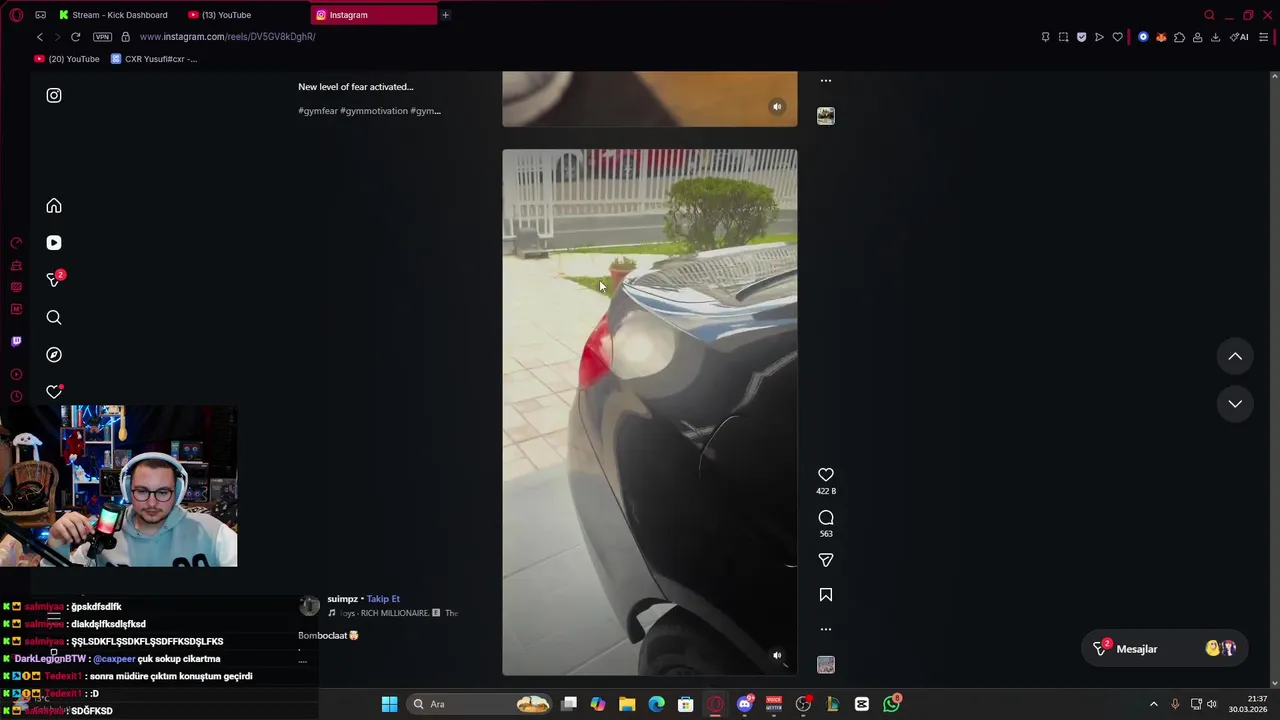Open Instagram direct messages sidebar icon

coord(54,280)
